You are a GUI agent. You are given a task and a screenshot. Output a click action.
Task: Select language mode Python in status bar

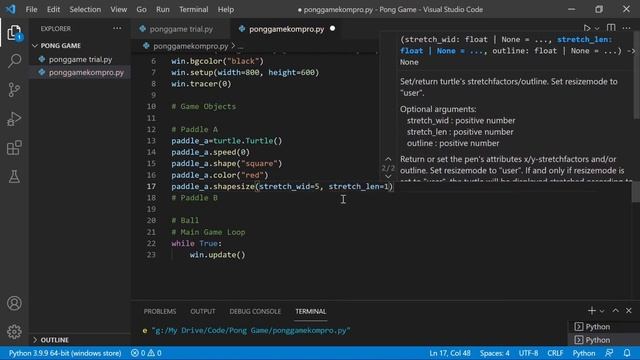[584, 353]
